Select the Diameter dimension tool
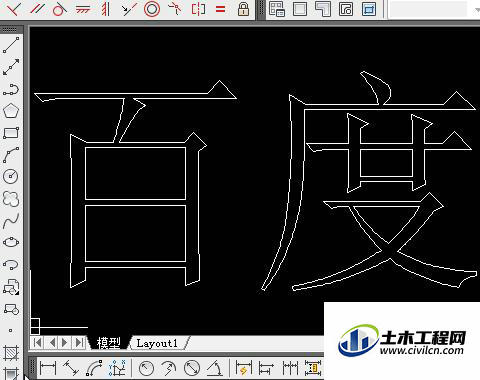 (x=192, y=369)
